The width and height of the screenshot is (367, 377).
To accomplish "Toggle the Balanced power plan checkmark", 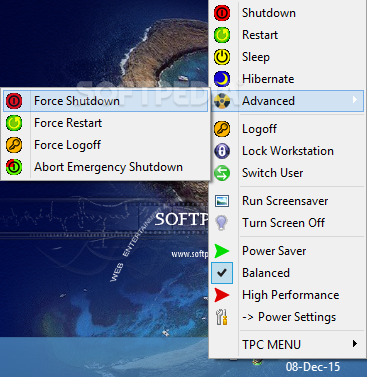I will click(222, 273).
